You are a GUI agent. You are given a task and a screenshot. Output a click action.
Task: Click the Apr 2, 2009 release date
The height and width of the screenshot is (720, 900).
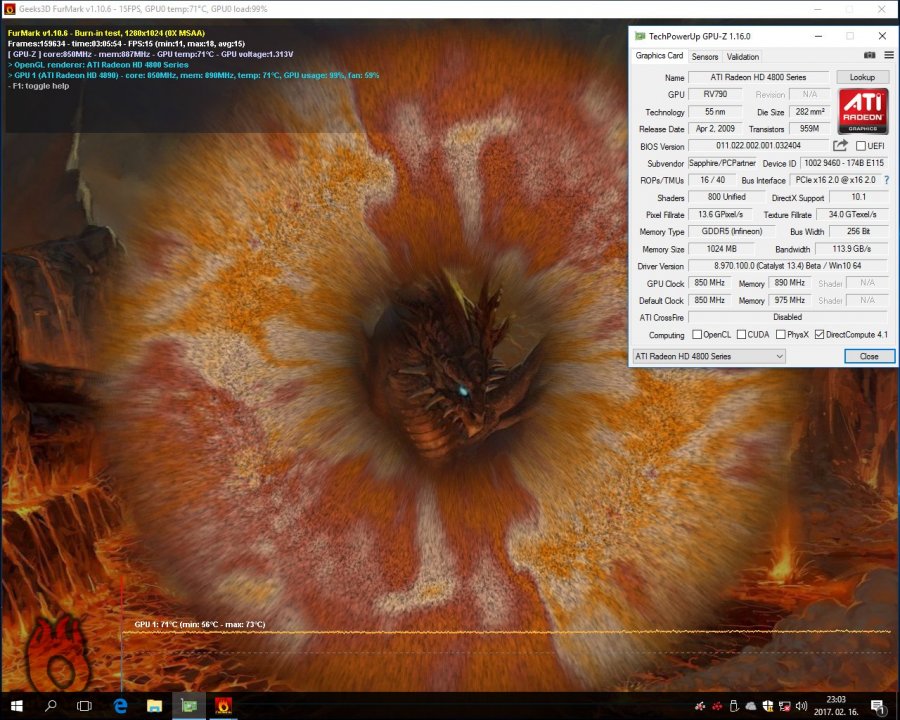click(x=715, y=129)
